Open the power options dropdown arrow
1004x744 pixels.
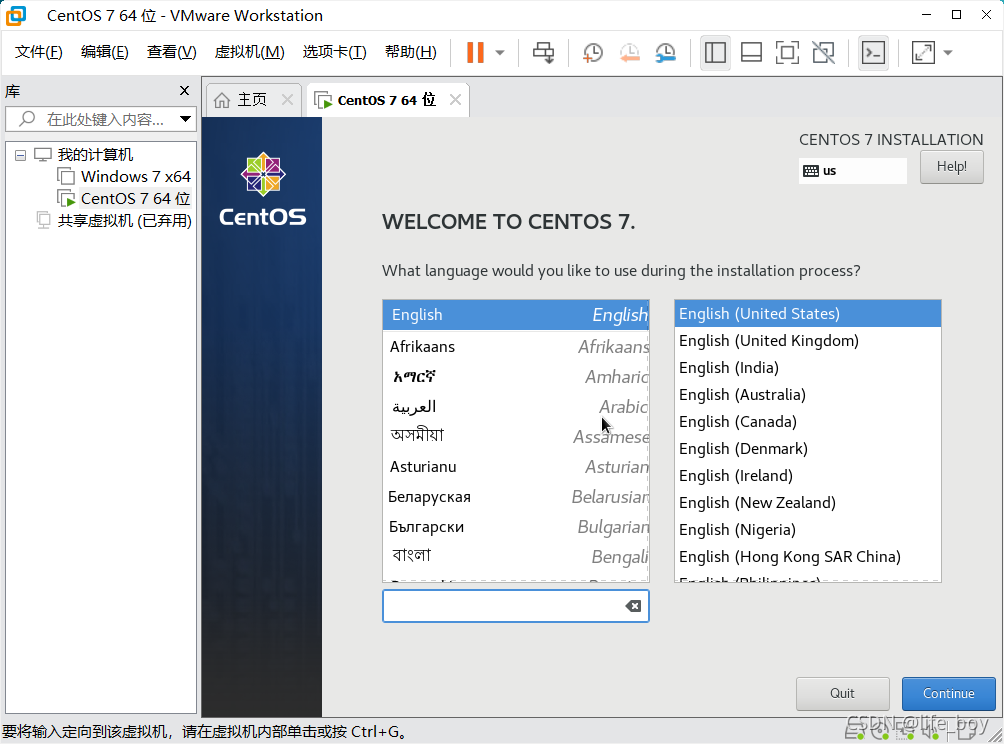tap(500, 53)
